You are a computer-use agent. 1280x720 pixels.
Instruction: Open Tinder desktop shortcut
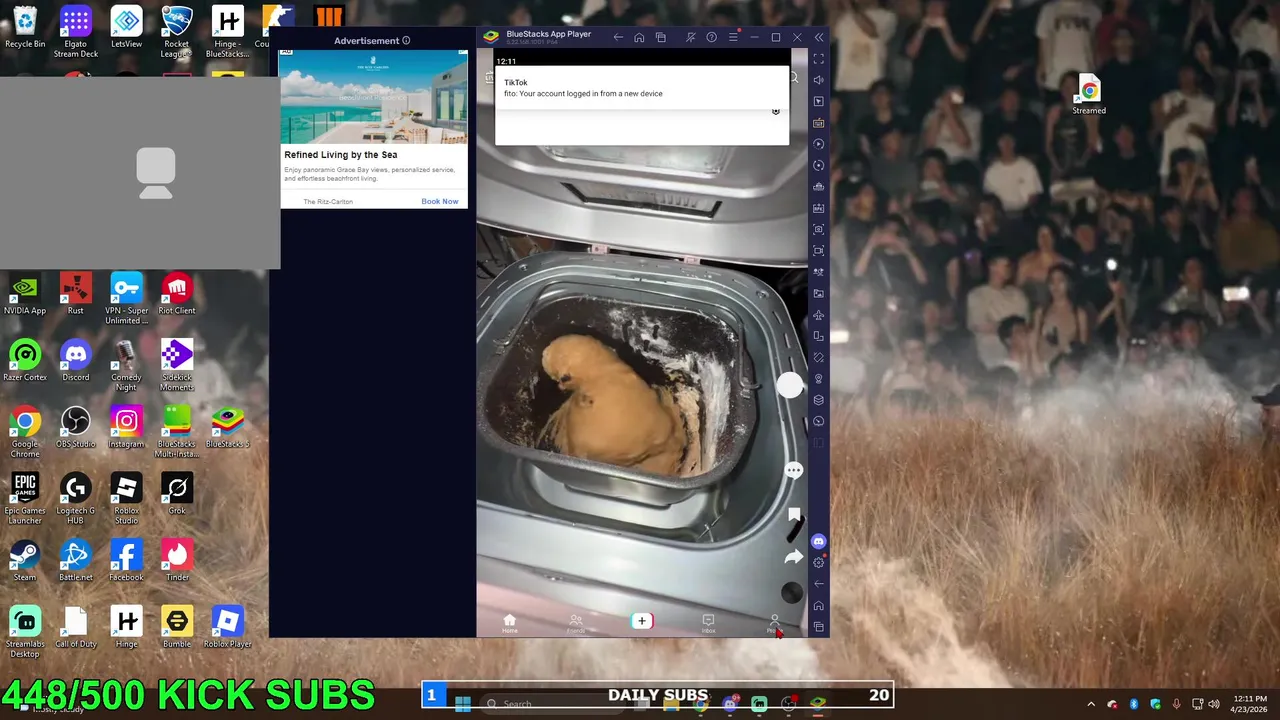click(177, 561)
